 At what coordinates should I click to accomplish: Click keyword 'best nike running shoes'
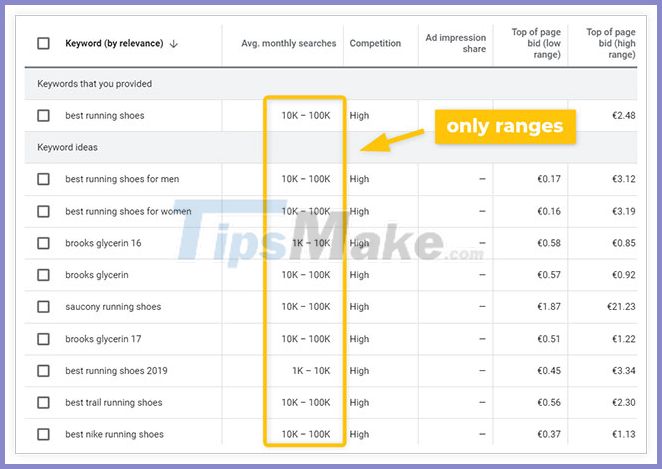point(114,434)
